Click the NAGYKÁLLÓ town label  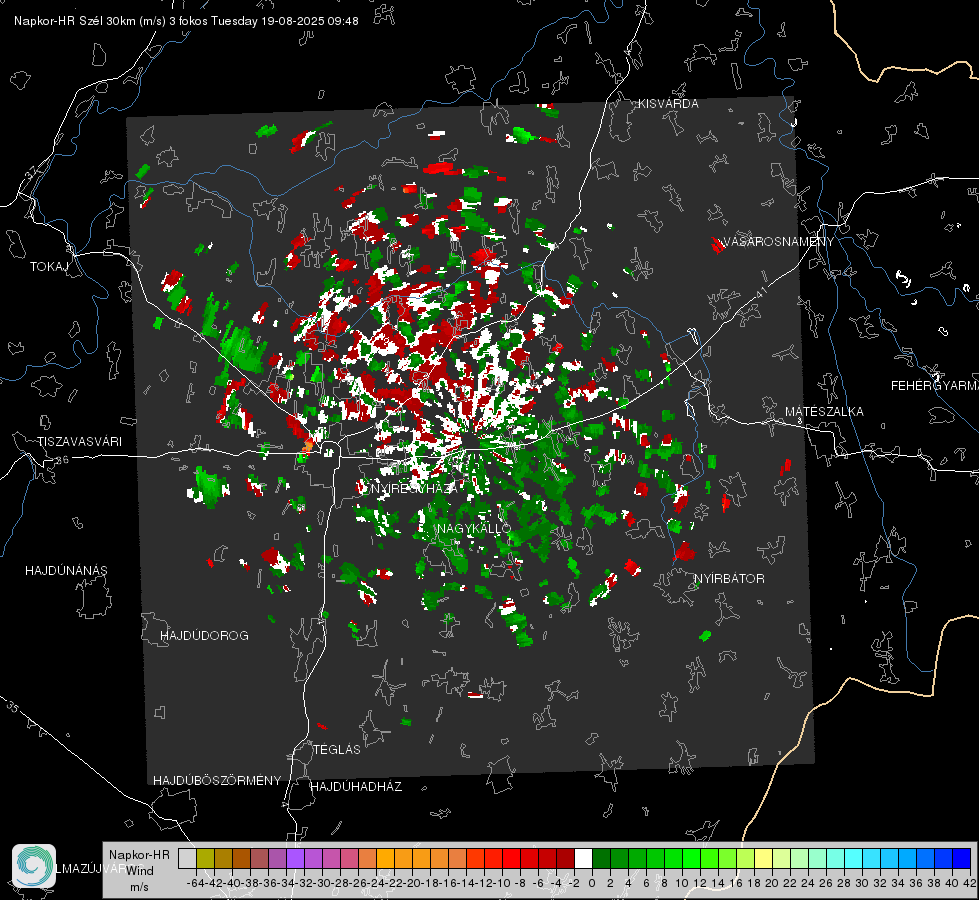pyautogui.click(x=474, y=528)
